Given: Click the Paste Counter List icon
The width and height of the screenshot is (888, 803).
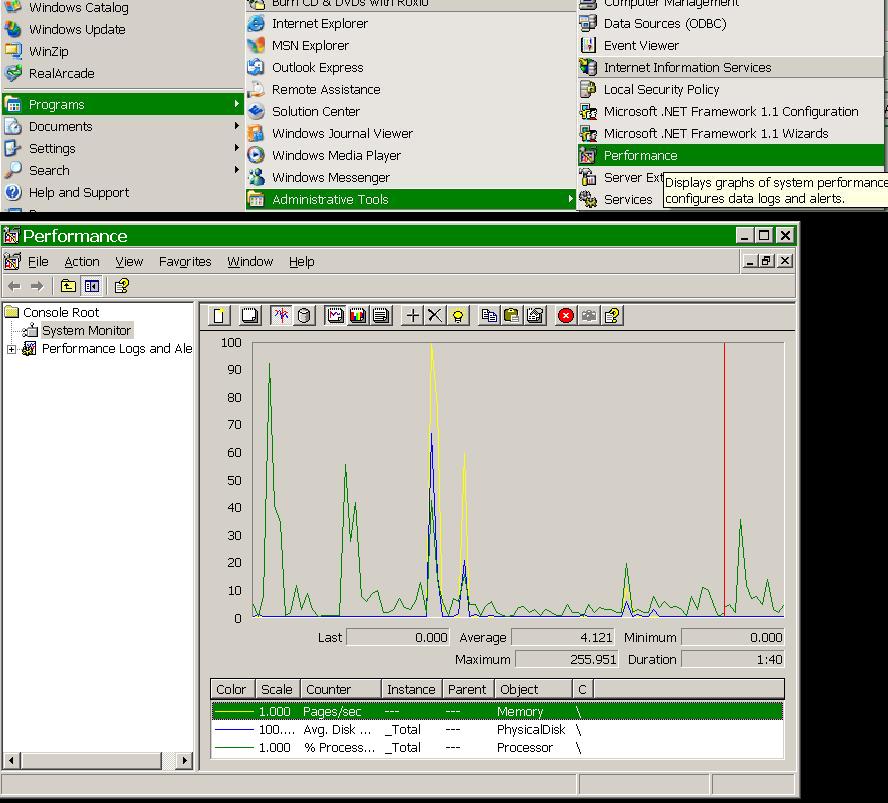Looking at the screenshot, I should pos(512,315).
